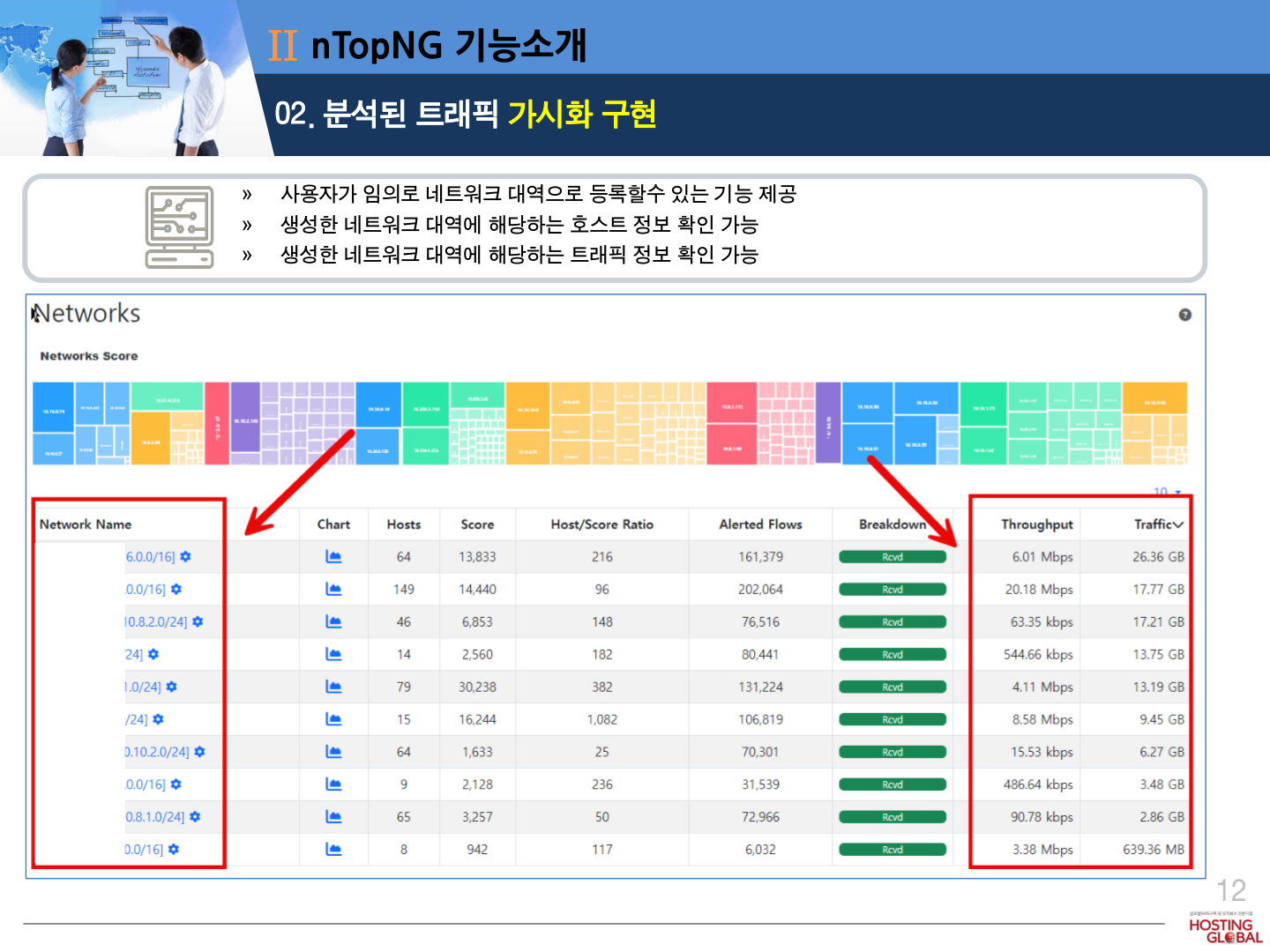Select the alerted flows value 72,966
Screen dimensions: 1270x952
pos(761,817)
